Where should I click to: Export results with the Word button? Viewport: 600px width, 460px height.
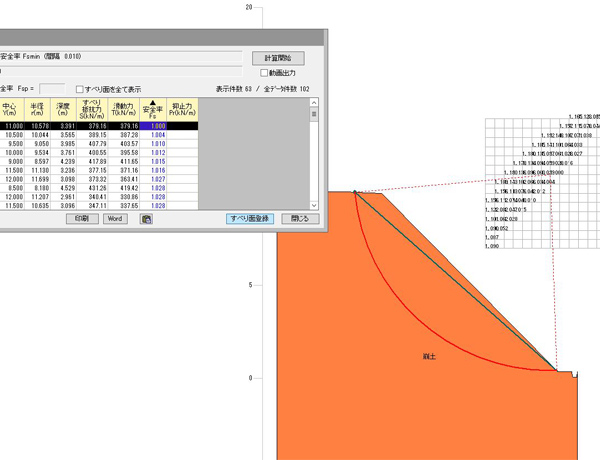[x=115, y=218]
